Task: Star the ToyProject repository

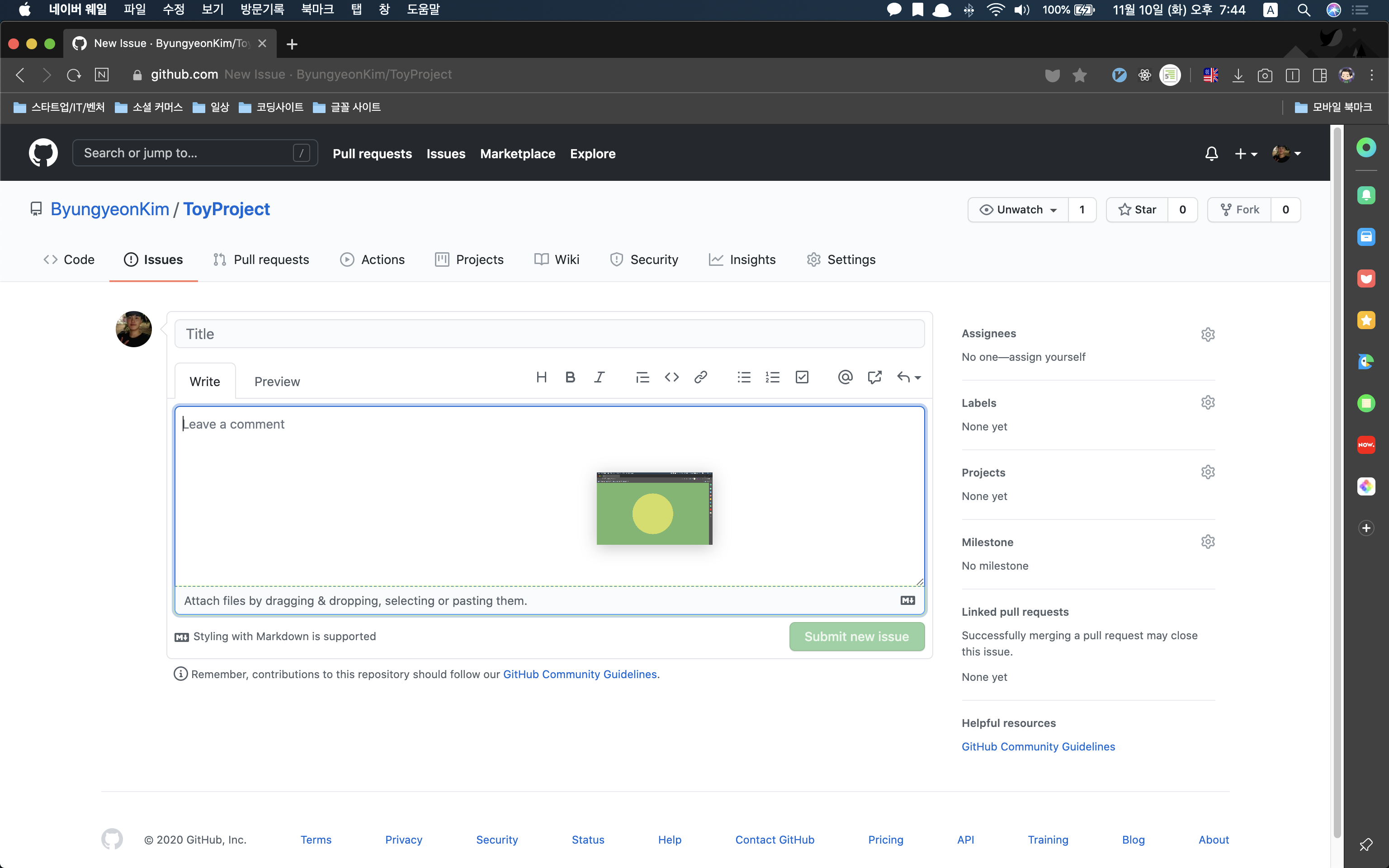Action: click(x=1137, y=209)
